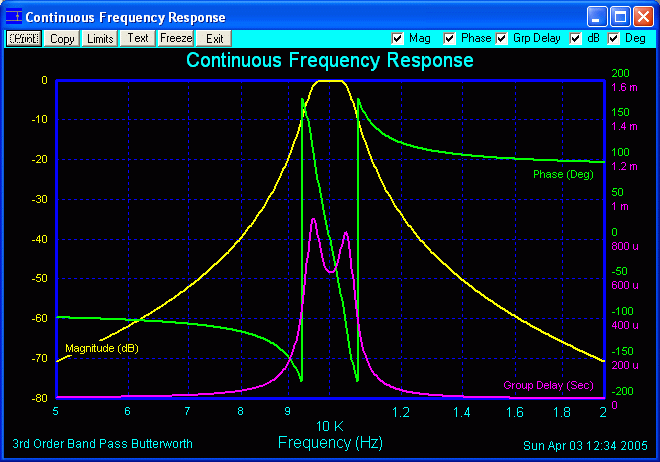Disable the Grp Delay checkbox
This screenshot has width=660, height=462.
[x=502, y=38]
